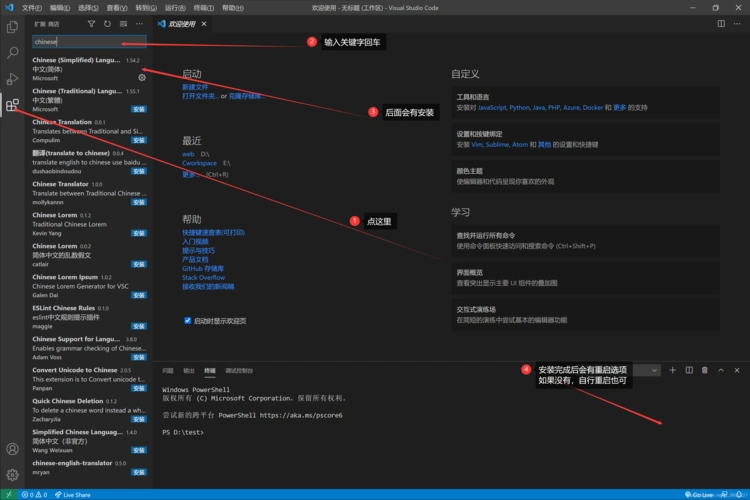
Task: Switch to the Debug Console tab
Action: pos(239,370)
